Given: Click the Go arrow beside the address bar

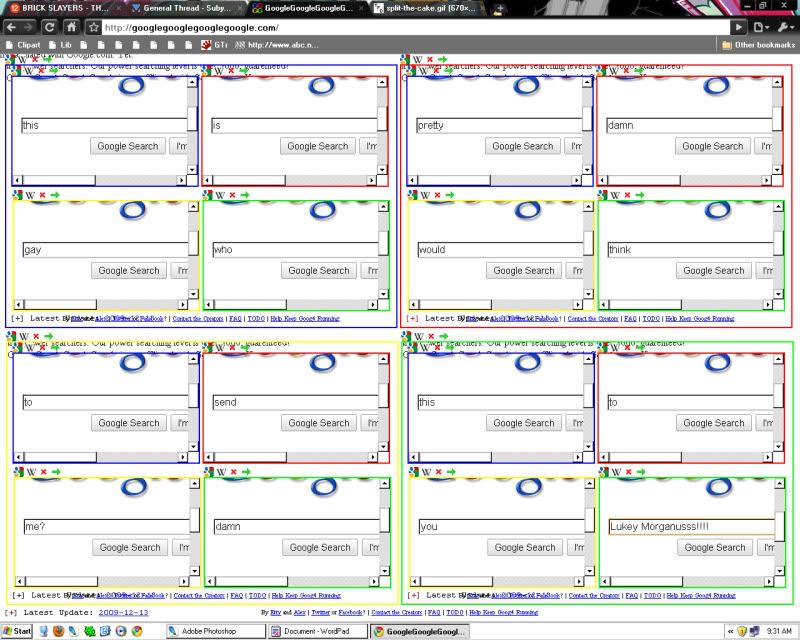Looking at the screenshot, I should tap(739, 27).
